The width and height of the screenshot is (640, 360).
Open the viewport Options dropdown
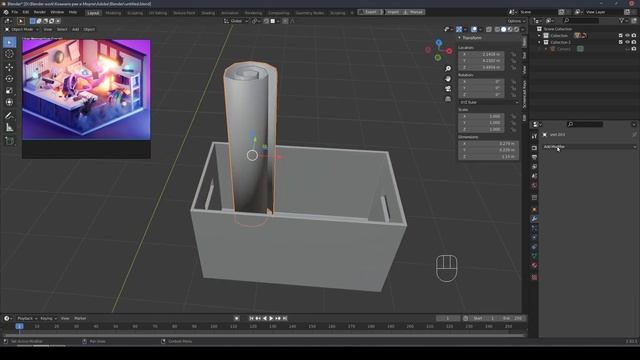(x=516, y=21)
